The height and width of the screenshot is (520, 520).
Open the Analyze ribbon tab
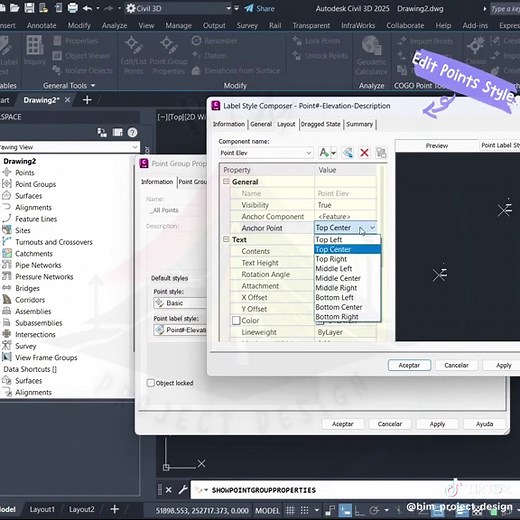pos(114,25)
